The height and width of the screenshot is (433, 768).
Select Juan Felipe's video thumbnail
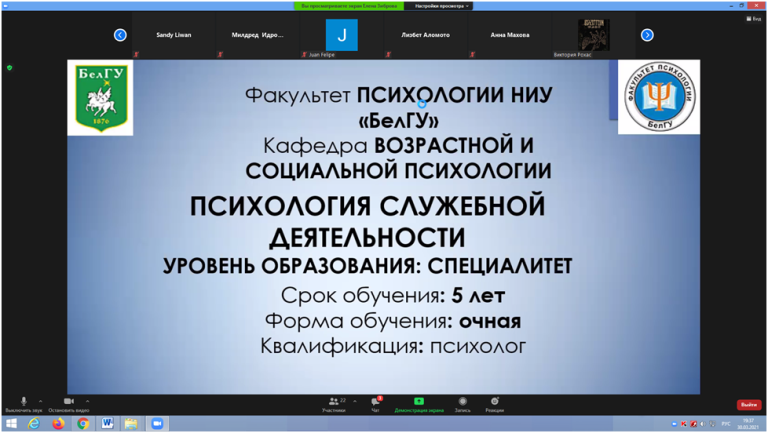(x=342, y=36)
